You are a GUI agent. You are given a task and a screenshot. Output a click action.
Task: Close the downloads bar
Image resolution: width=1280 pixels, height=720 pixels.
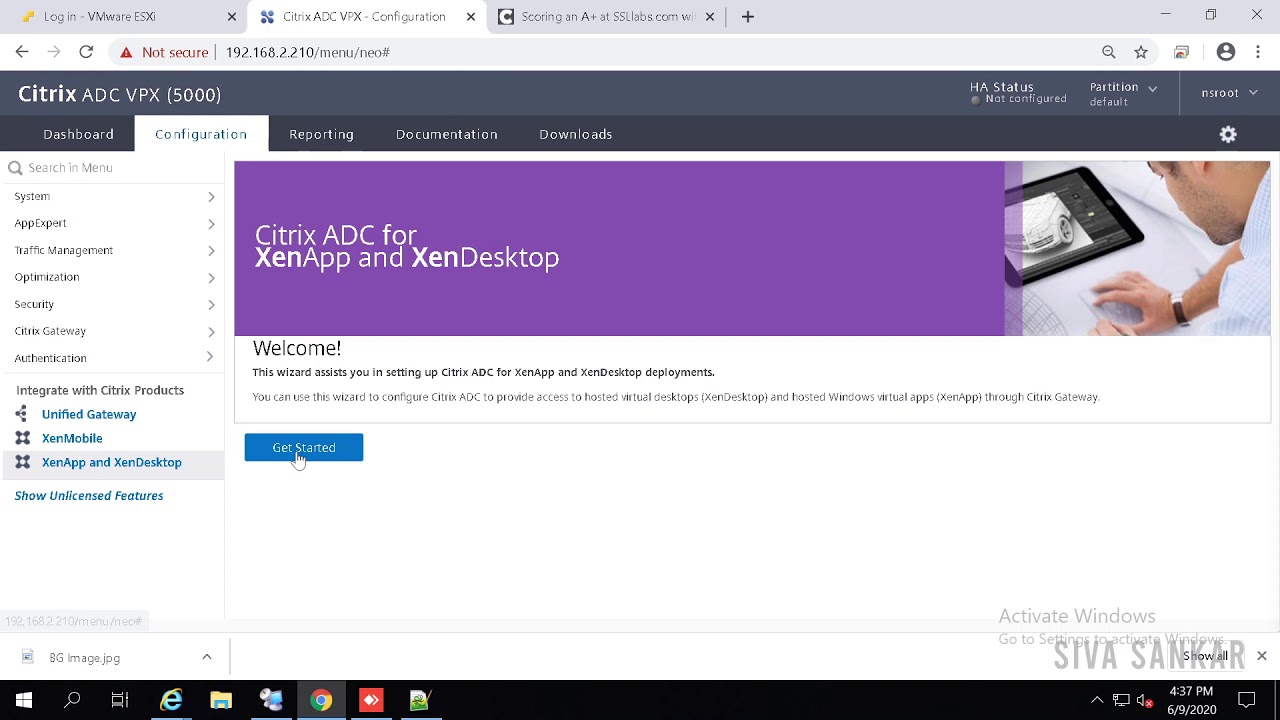tap(1262, 656)
